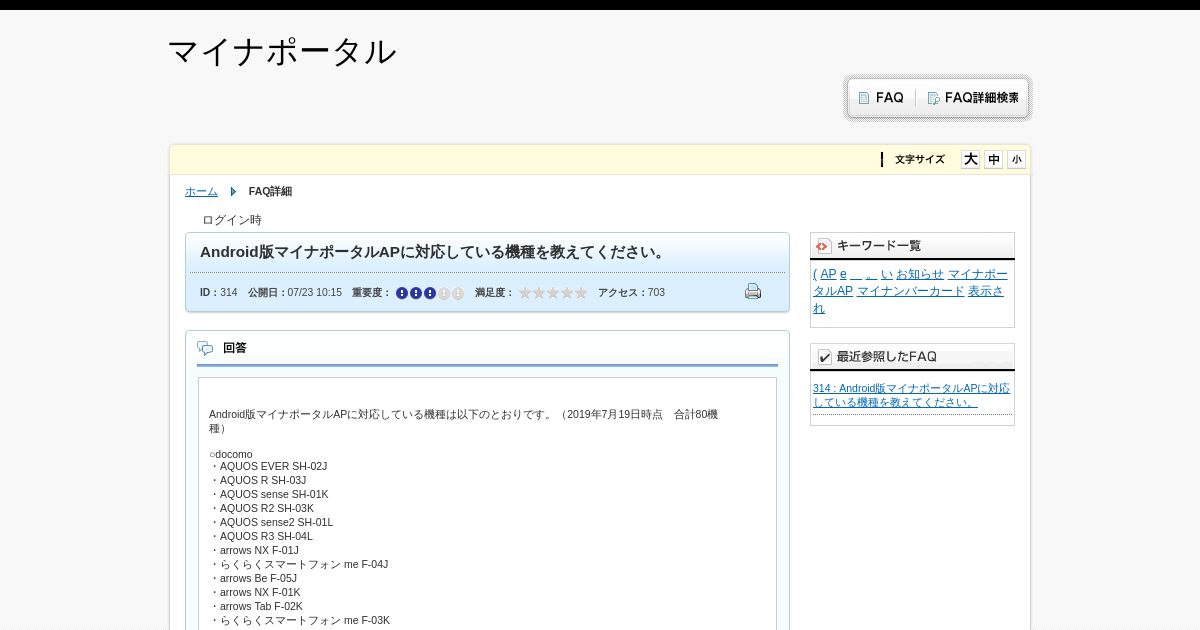Rate satisfaction with the fifth star
This screenshot has width=1200, height=630.
tap(581, 293)
